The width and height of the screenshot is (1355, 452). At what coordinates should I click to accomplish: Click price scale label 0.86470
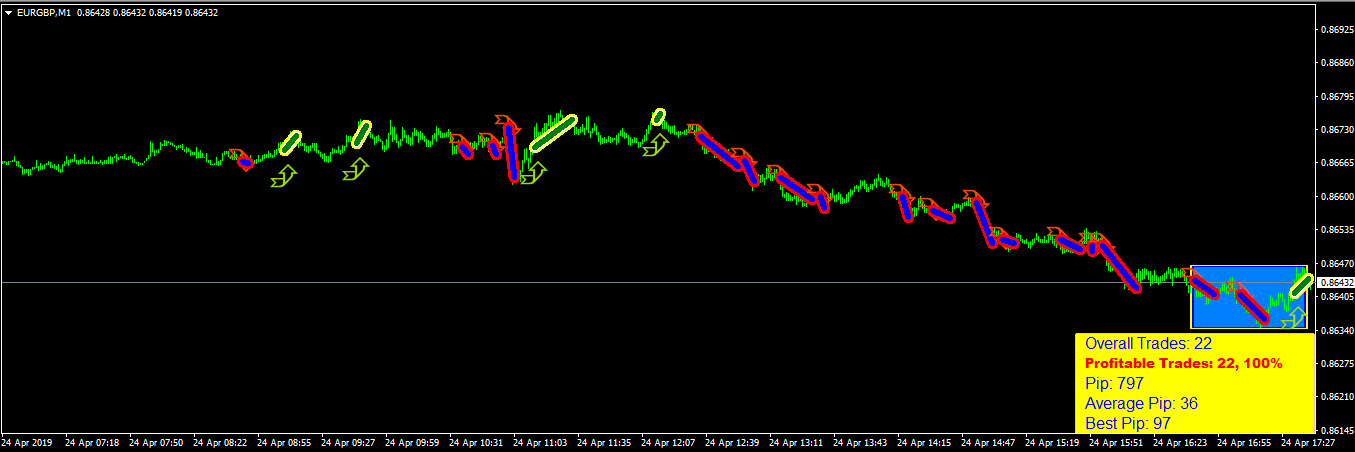(x=1337, y=263)
